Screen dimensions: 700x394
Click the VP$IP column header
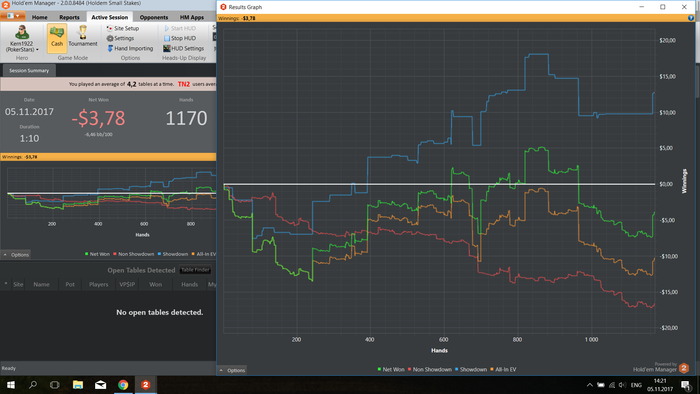click(127, 284)
